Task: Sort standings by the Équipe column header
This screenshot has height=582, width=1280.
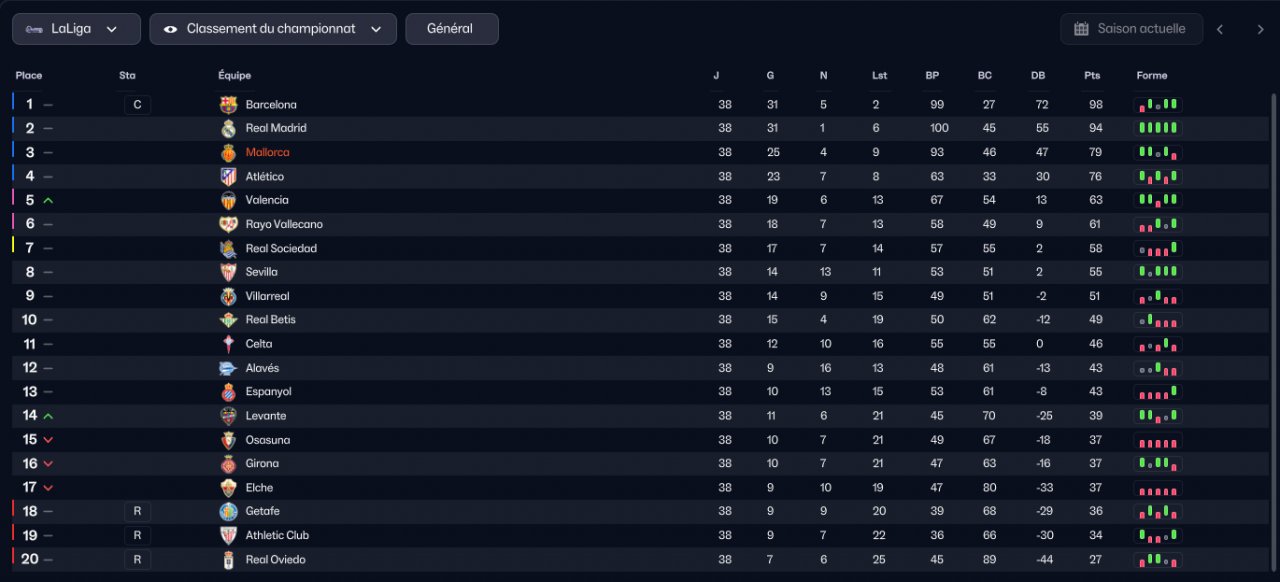Action: point(235,75)
